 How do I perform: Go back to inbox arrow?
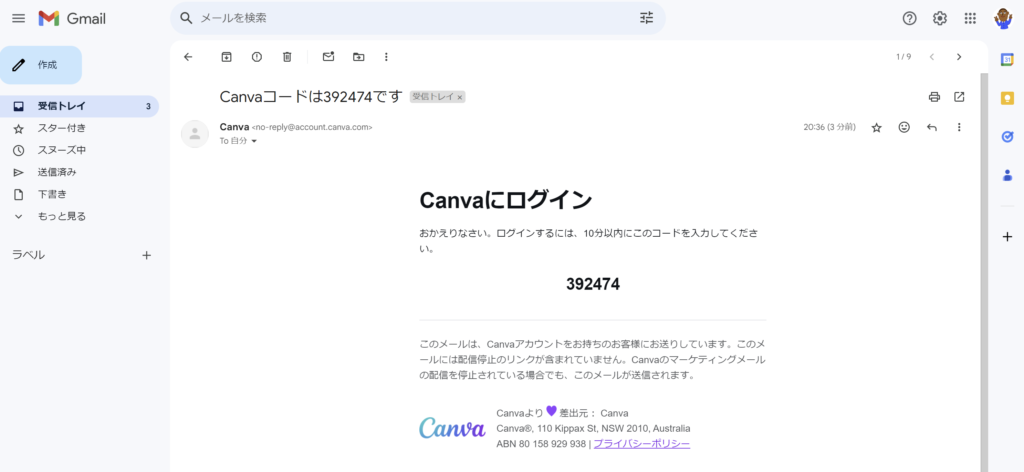pyautogui.click(x=188, y=57)
